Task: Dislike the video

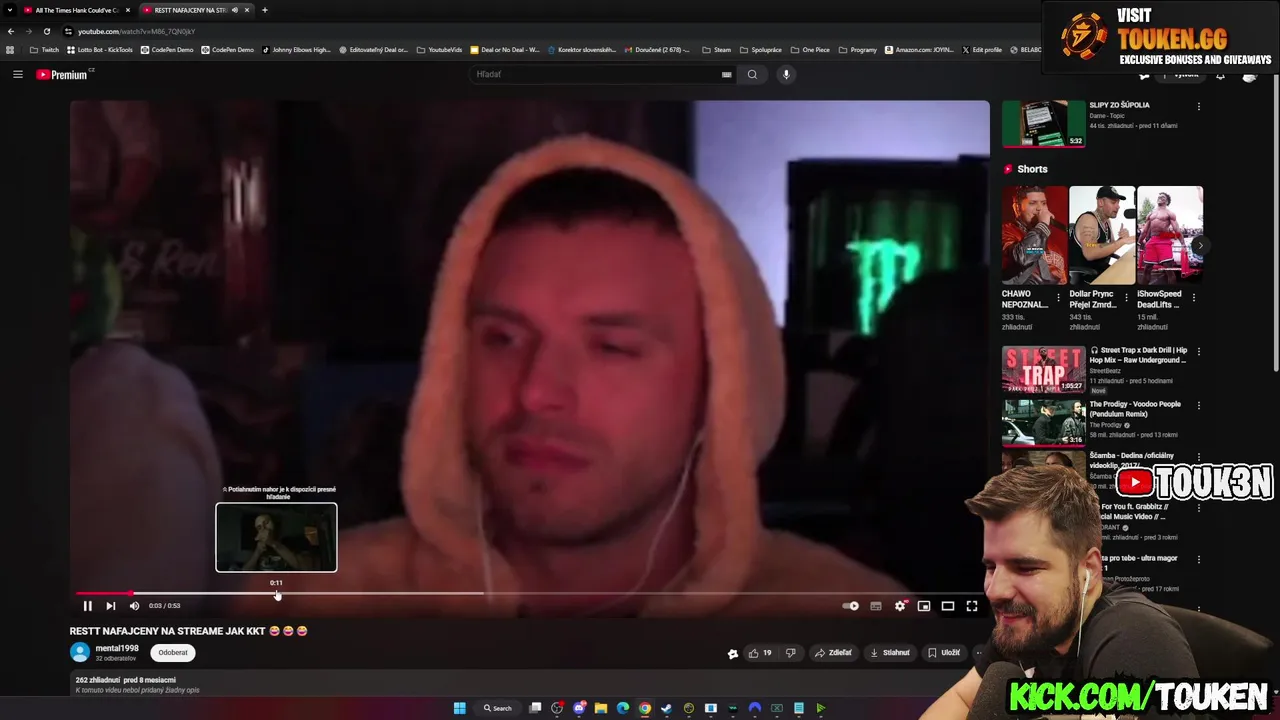Action: 790,653
